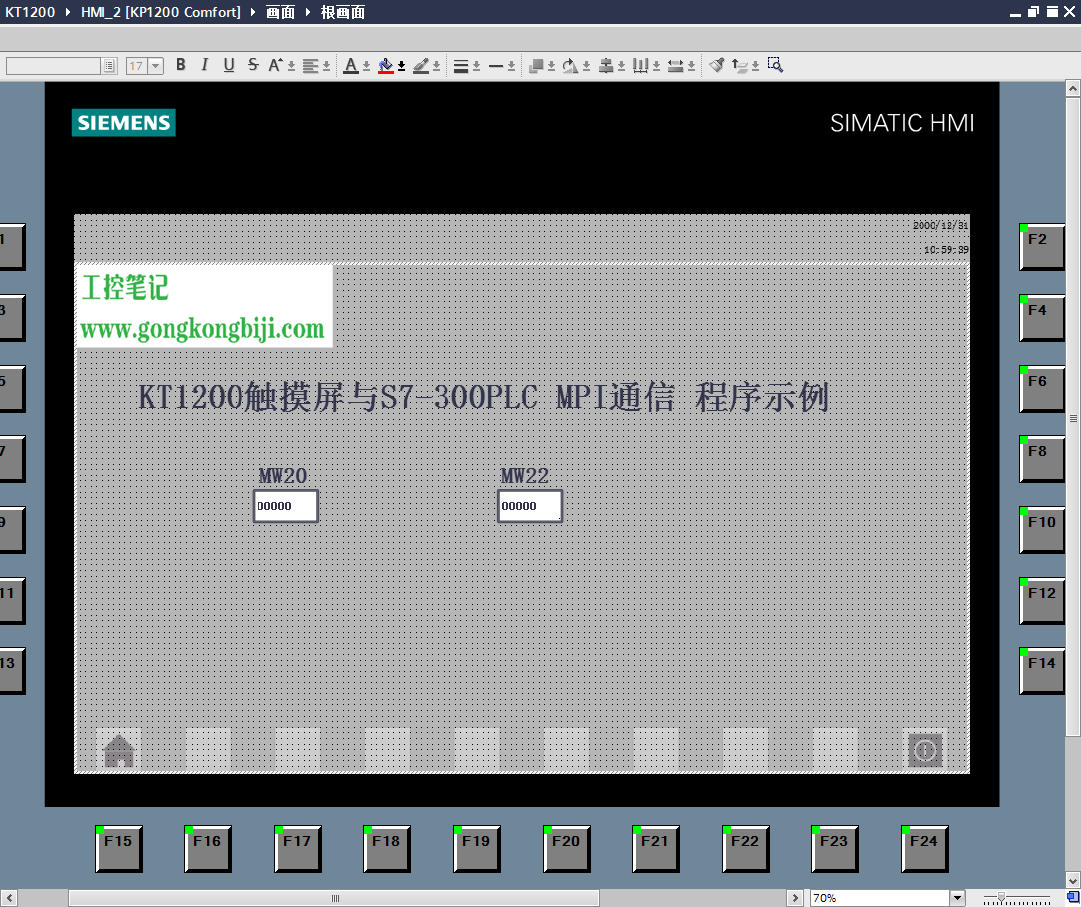Click the line width icon

tap(461, 66)
